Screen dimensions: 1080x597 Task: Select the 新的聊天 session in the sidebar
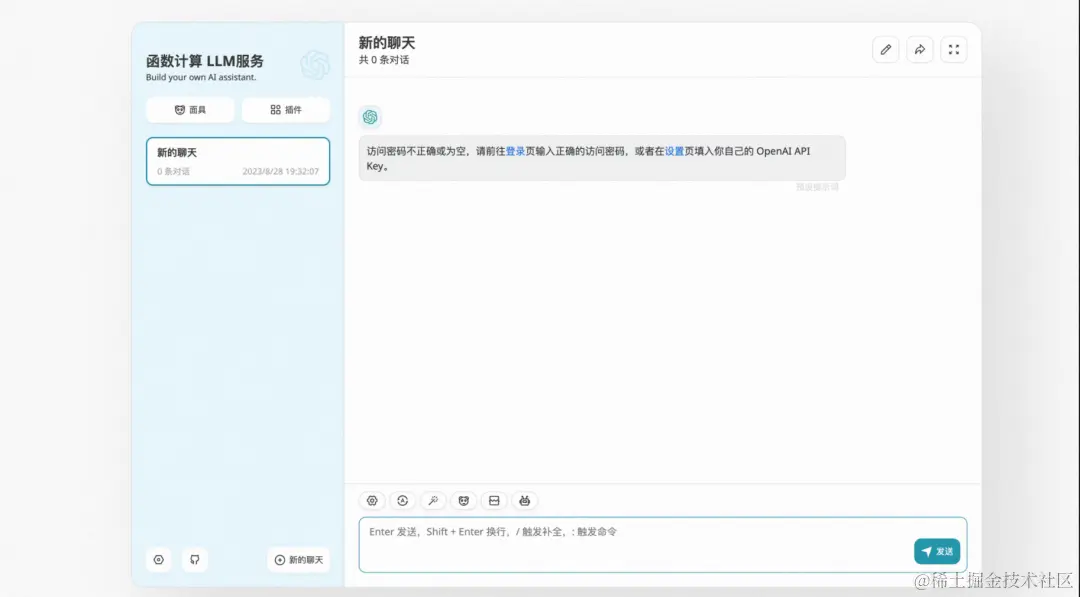tap(238, 161)
